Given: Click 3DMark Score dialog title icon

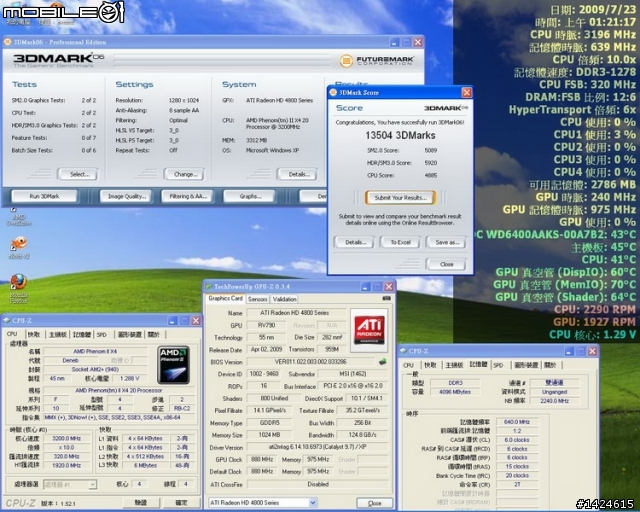Looking at the screenshot, I should tap(333, 93).
